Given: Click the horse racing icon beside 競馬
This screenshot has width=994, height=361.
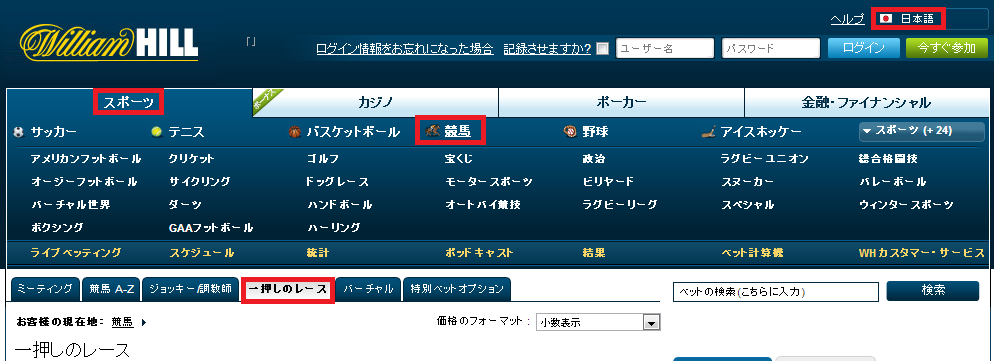Looking at the screenshot, I should click(432, 131).
